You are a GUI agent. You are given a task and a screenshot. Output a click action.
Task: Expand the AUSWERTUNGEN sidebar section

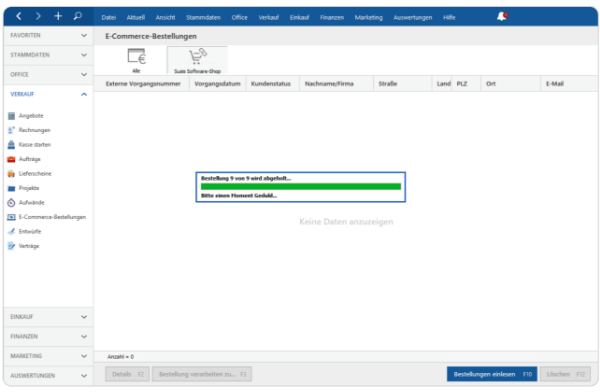click(x=48, y=376)
